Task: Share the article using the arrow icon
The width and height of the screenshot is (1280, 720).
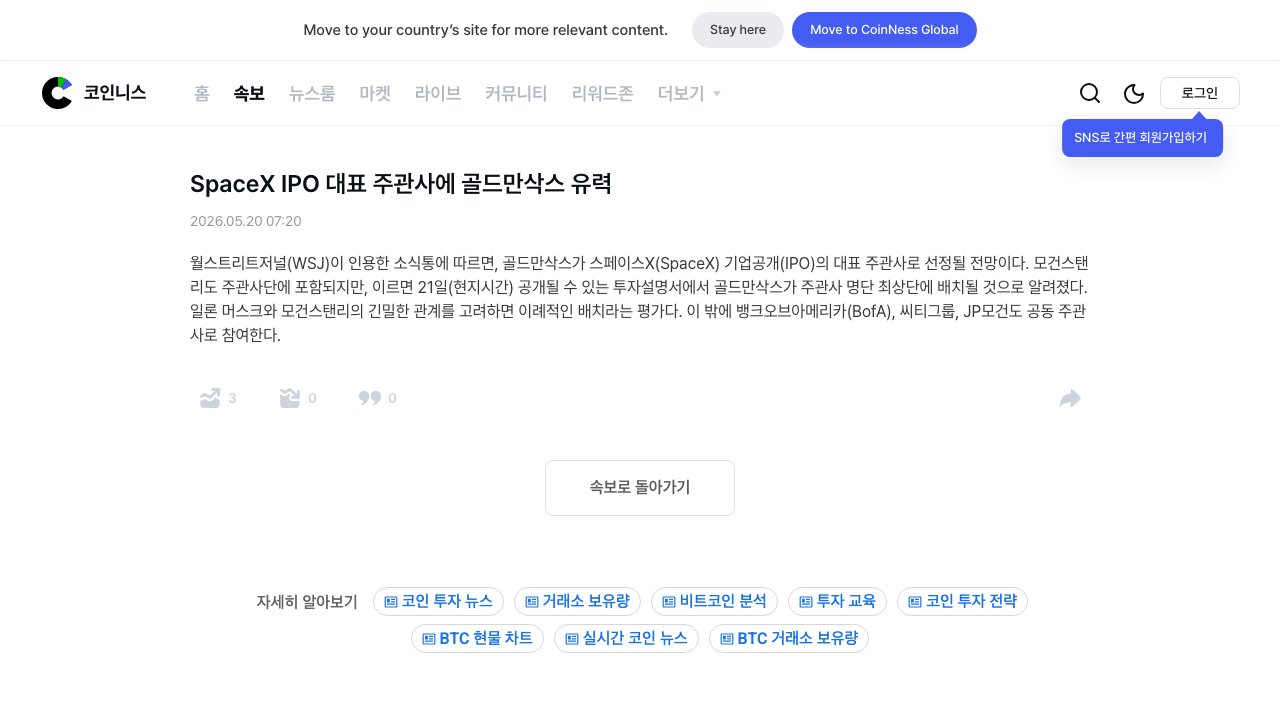Action: pos(1070,398)
